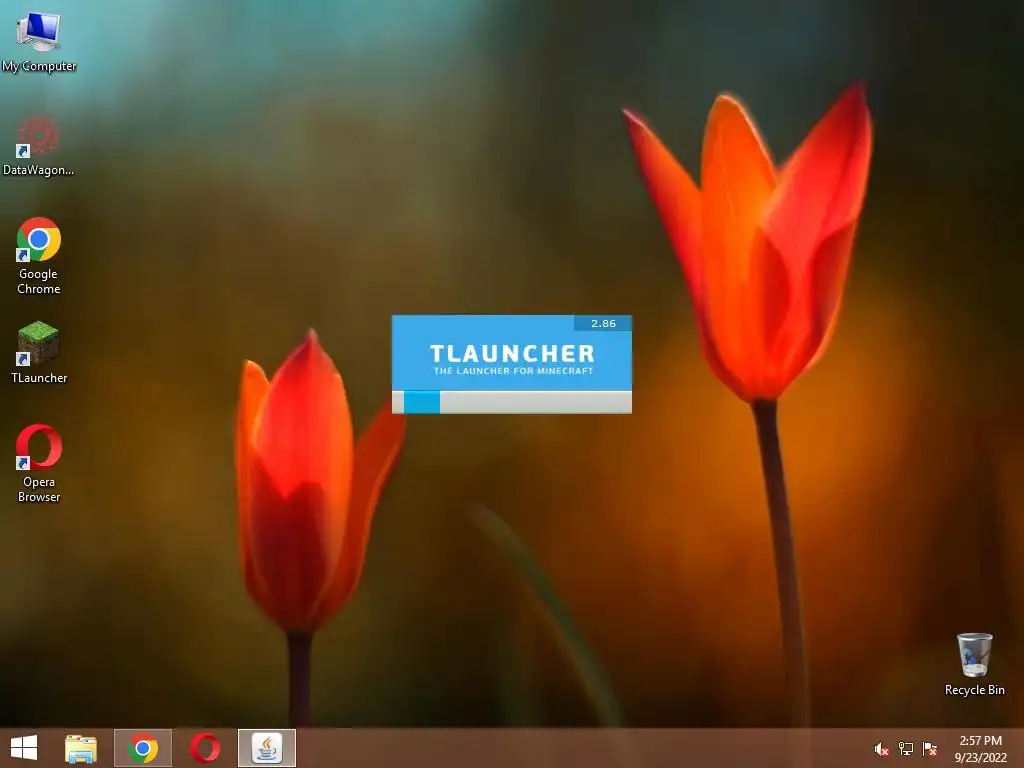Click the muted volume tray icon
1024x768 pixels.
tap(881, 749)
